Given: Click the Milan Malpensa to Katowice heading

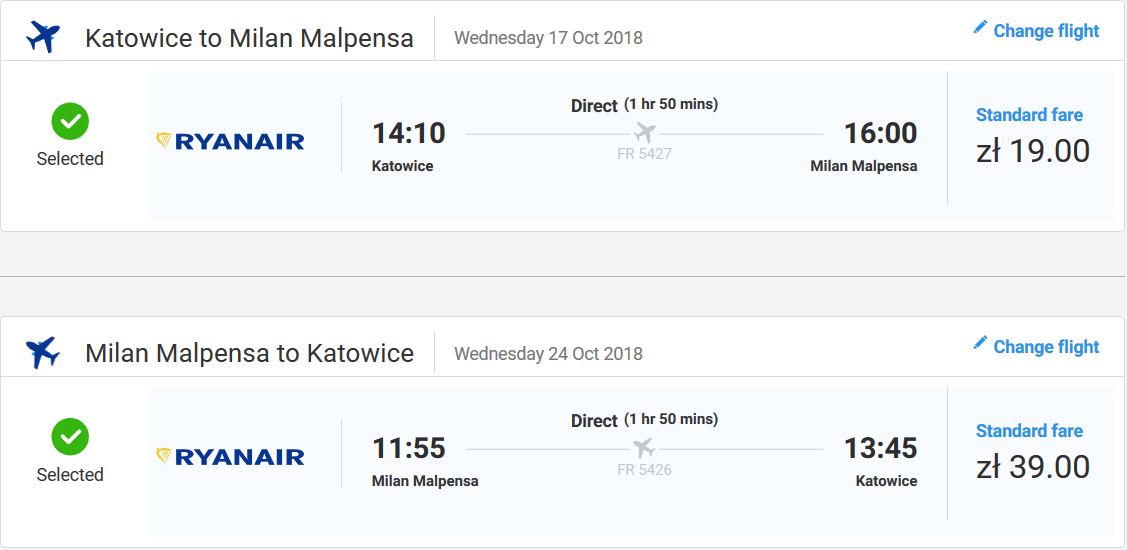Looking at the screenshot, I should tap(249, 354).
